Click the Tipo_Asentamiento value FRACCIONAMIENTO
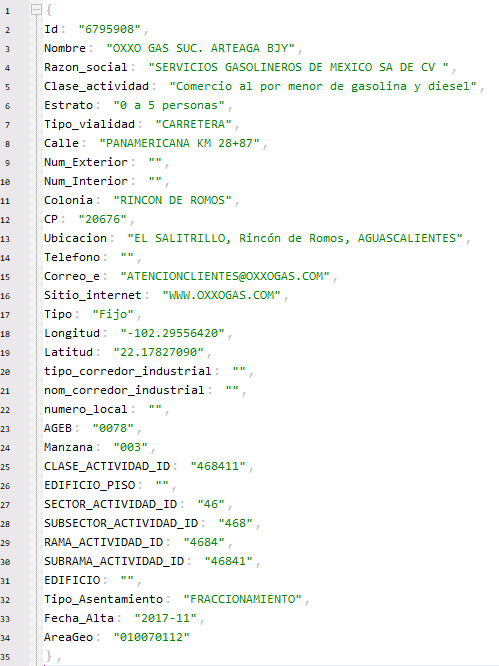 click(x=242, y=599)
